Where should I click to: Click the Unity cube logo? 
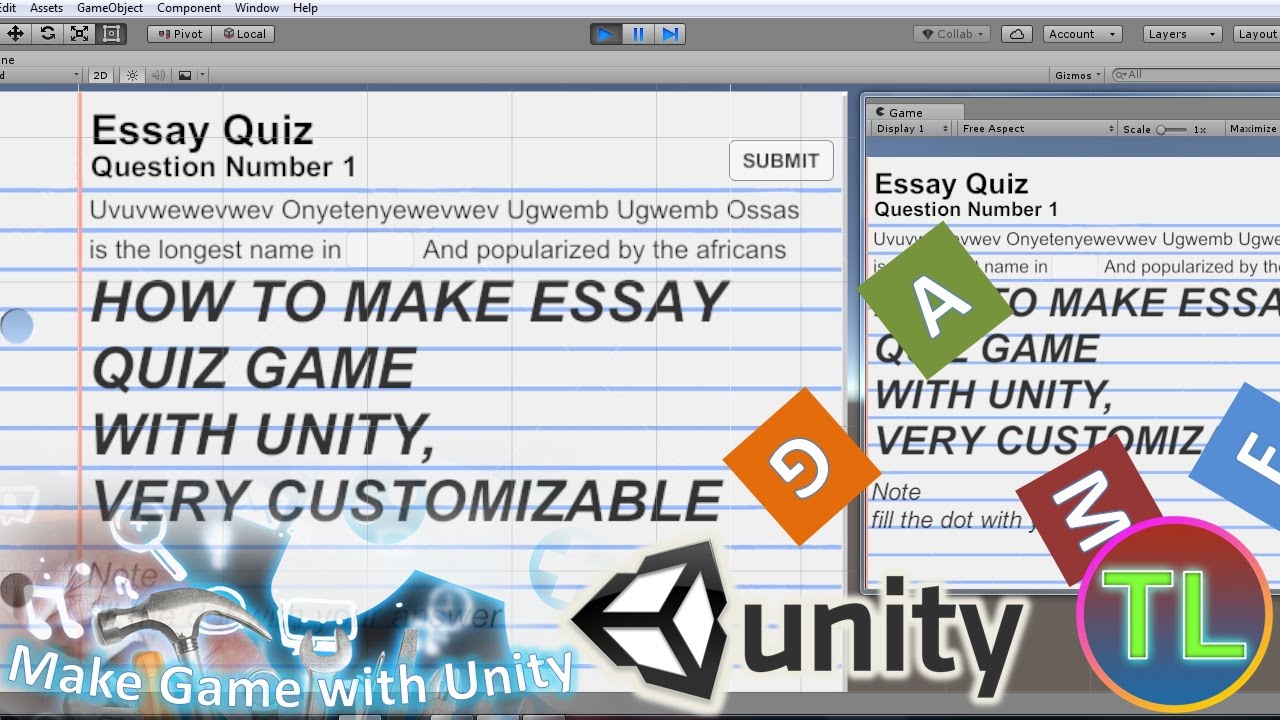tap(648, 620)
